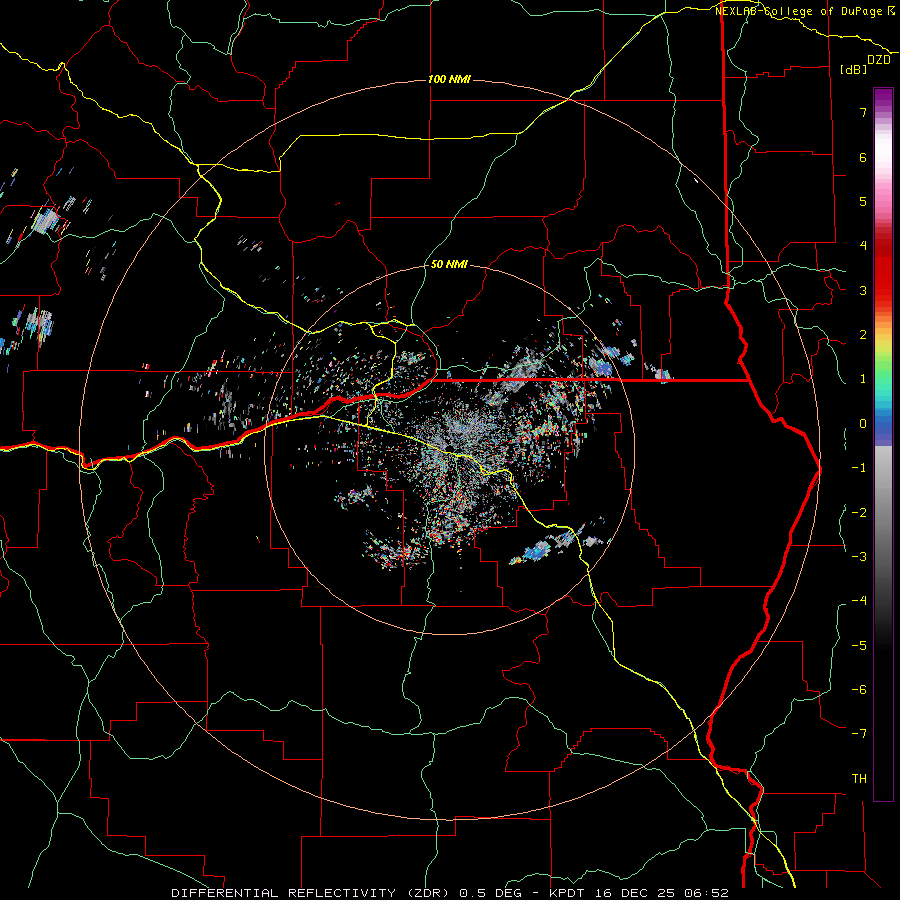
Task: Click the -1 value on color scale
Action: (859, 468)
